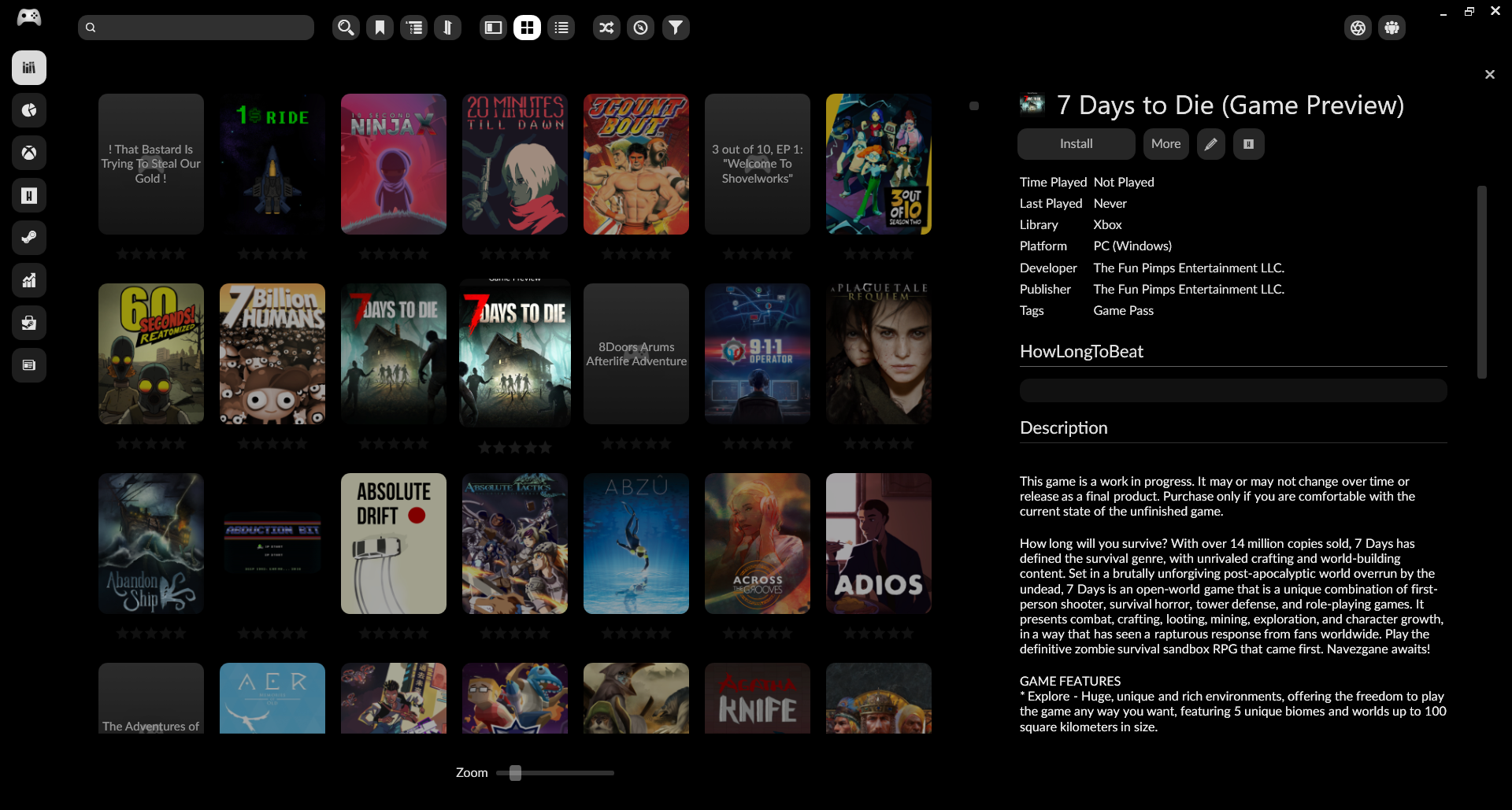The height and width of the screenshot is (810, 1512).
Task: Pick a random game with shuffle button
Action: [x=606, y=28]
